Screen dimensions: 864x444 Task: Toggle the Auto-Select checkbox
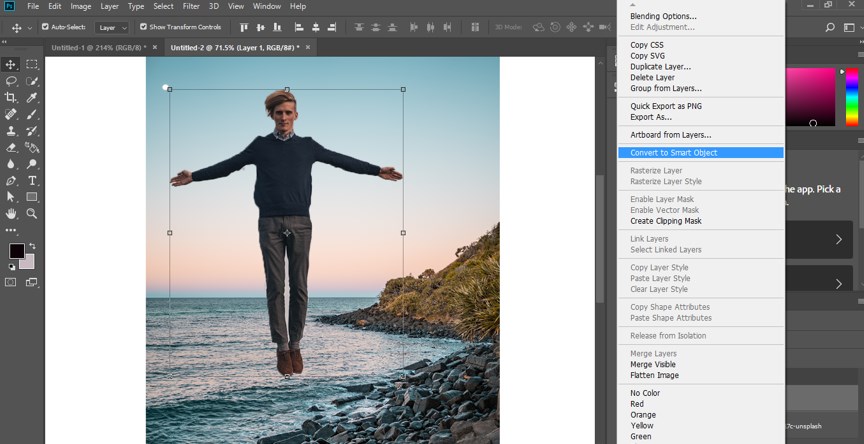click(x=45, y=27)
